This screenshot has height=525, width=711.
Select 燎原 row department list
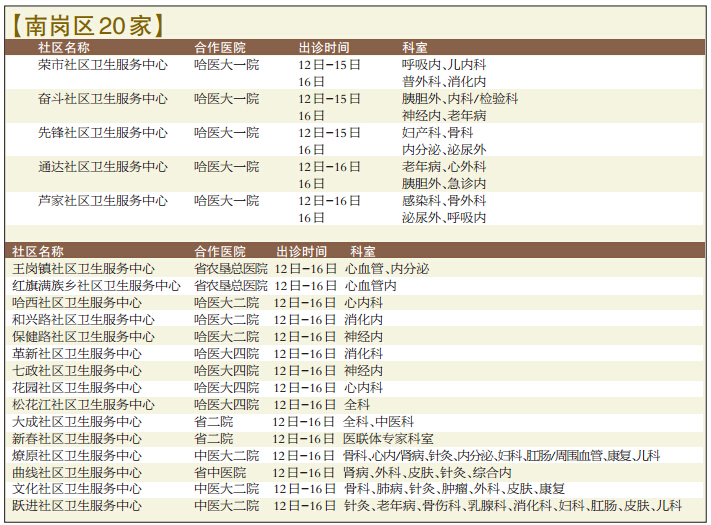[501, 456]
